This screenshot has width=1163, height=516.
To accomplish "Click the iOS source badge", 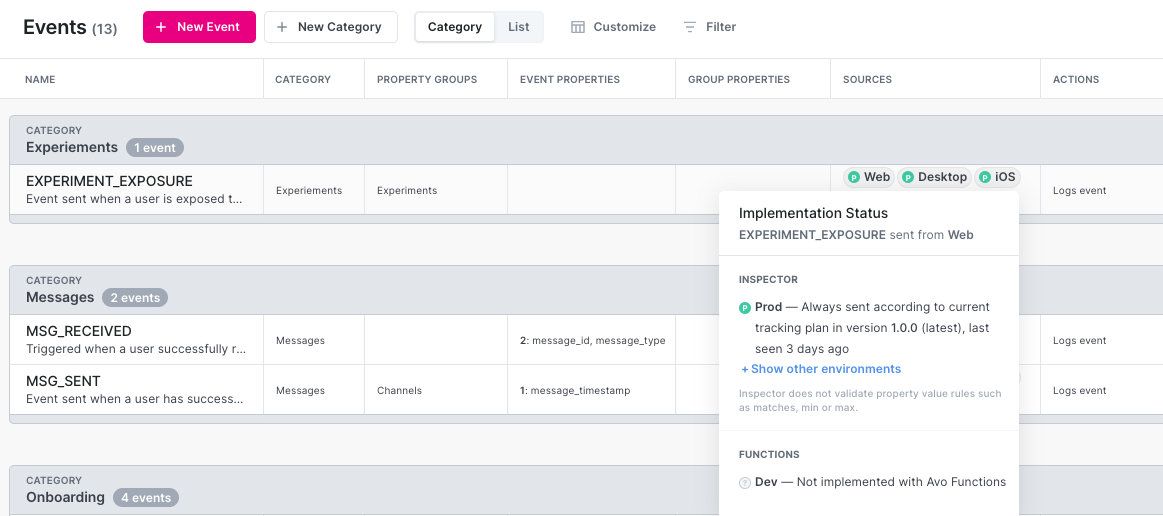I will click(997, 177).
